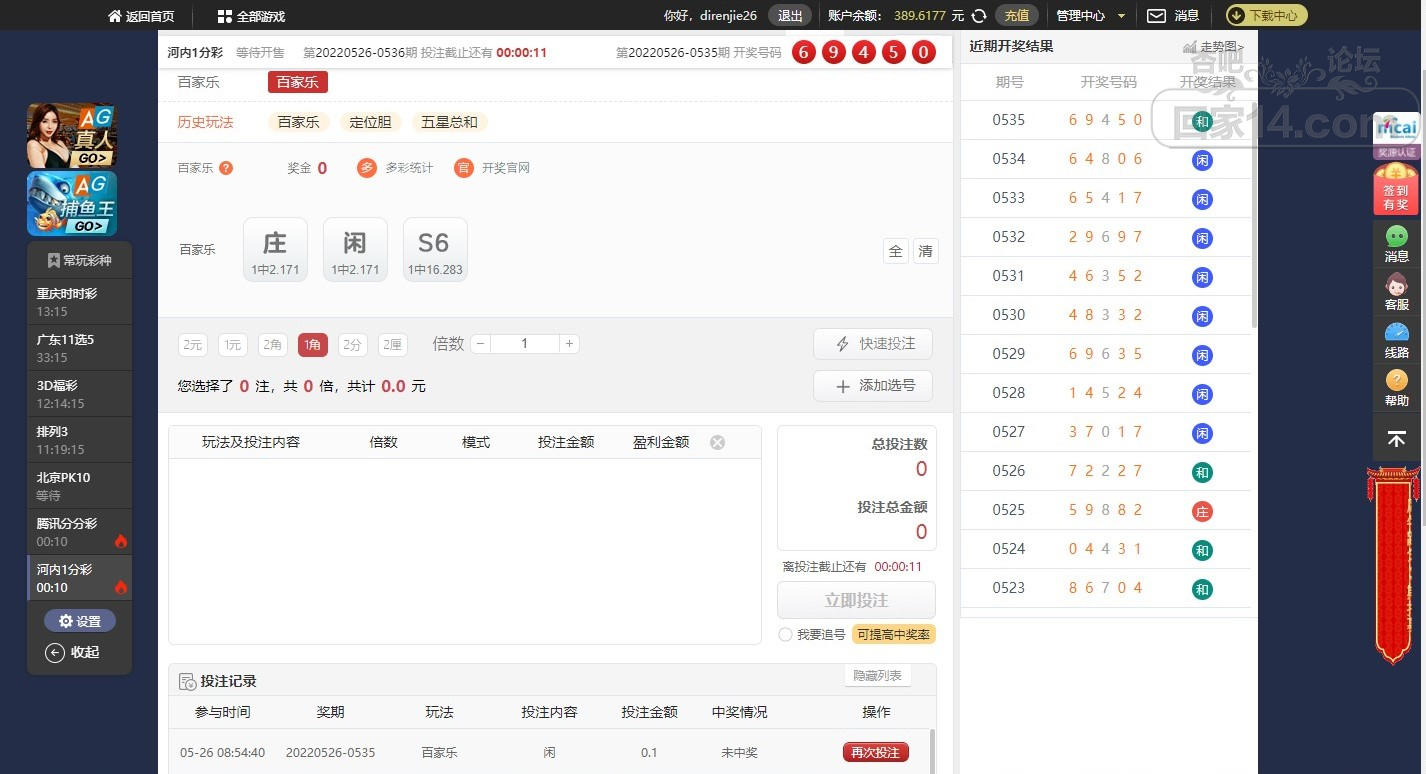The height and width of the screenshot is (774, 1426).
Task: Click the help question mark beside 百家乐
Action: point(226,168)
